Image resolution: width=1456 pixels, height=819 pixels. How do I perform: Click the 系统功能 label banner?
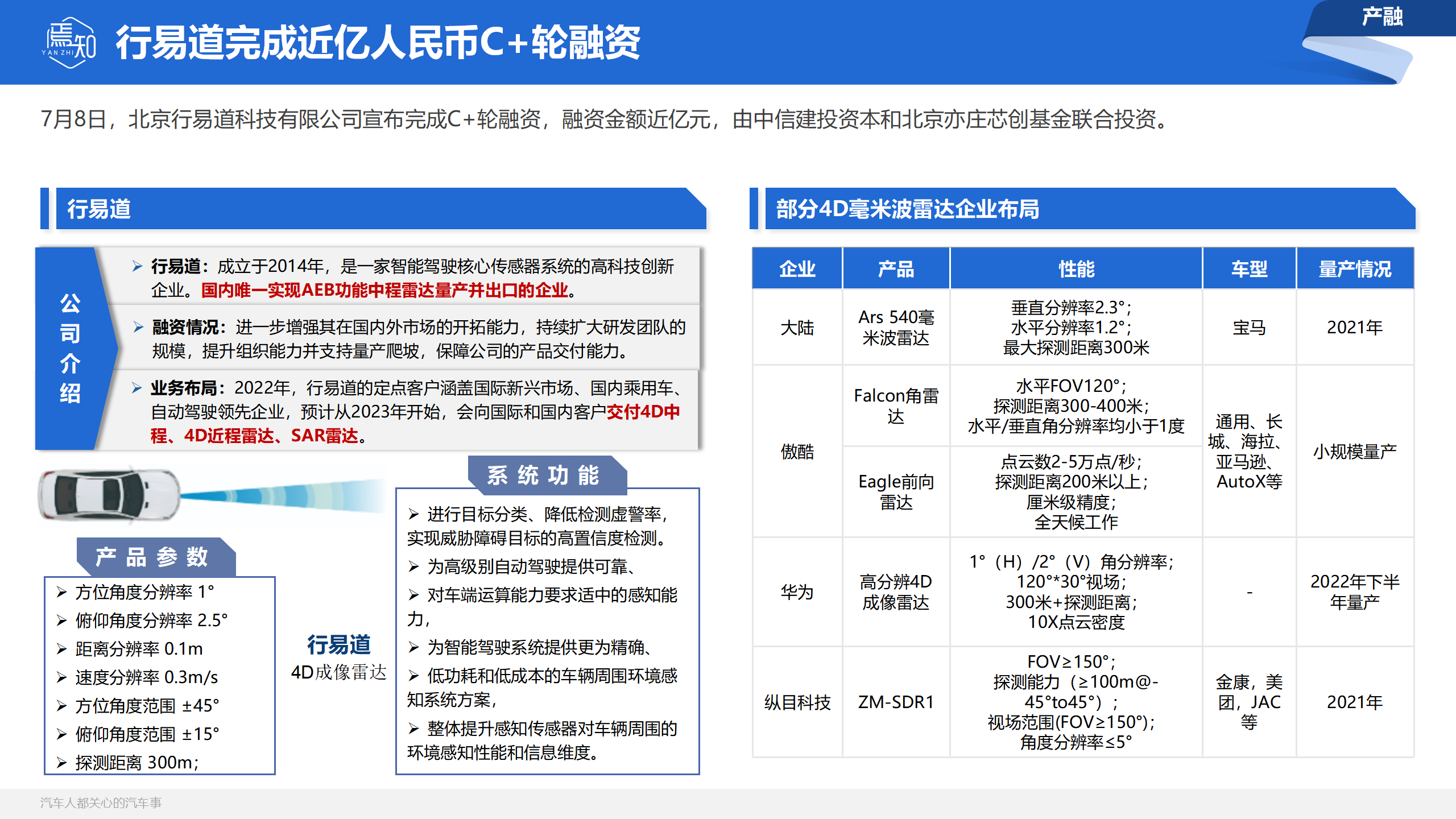(547, 475)
